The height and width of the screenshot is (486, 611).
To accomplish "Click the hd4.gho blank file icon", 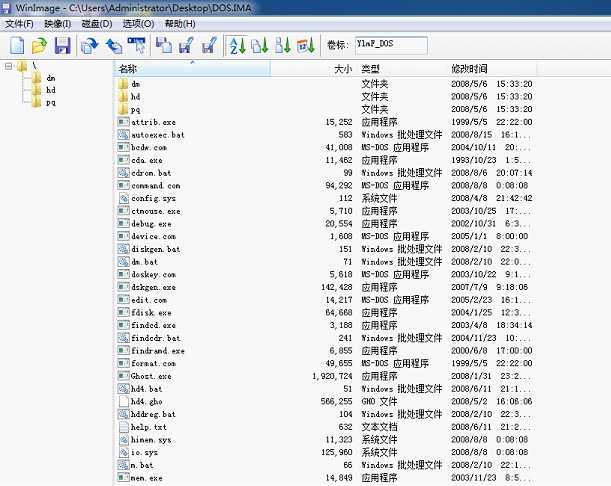I will click(124, 401).
